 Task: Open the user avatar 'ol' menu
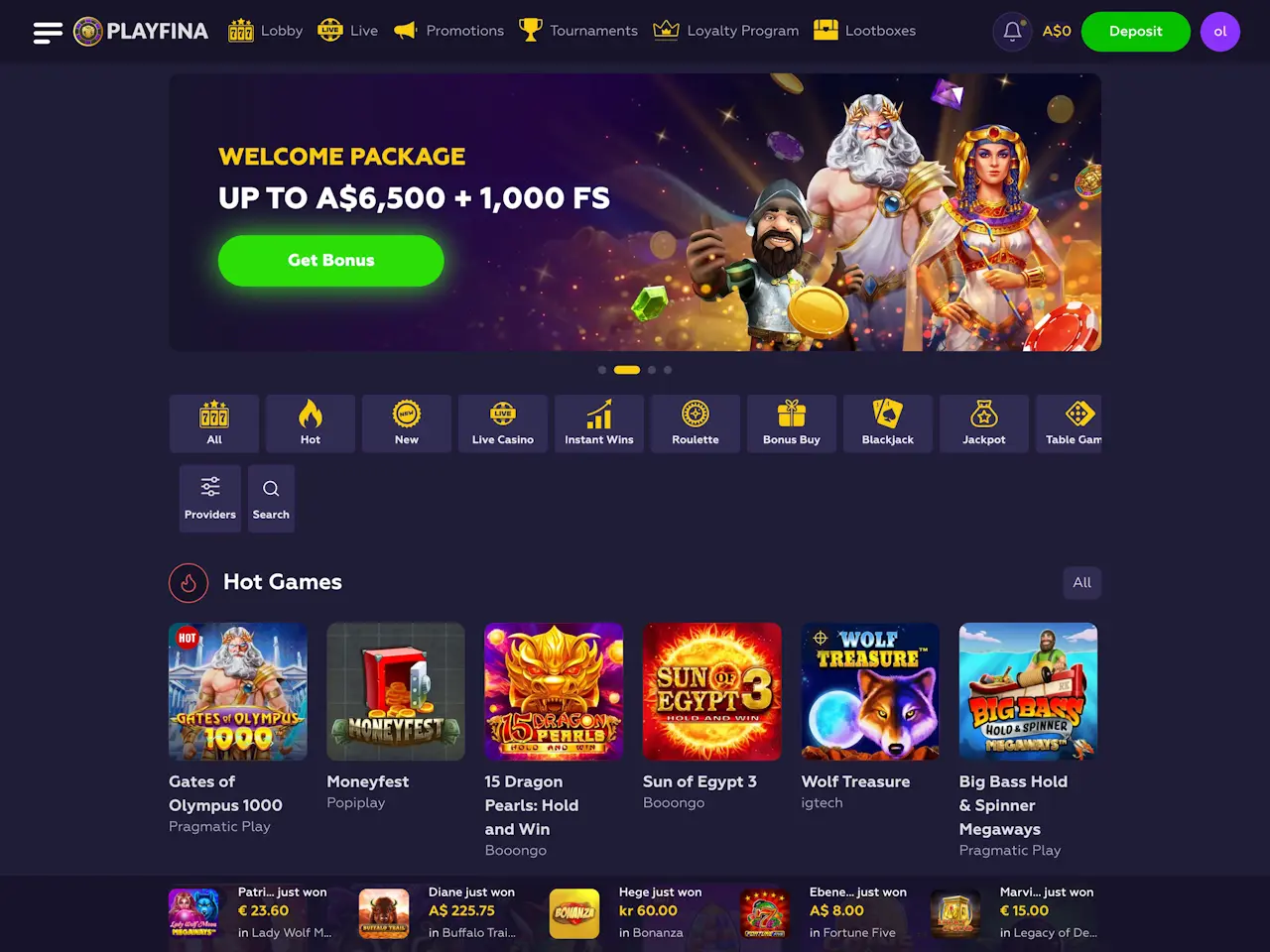click(1220, 32)
